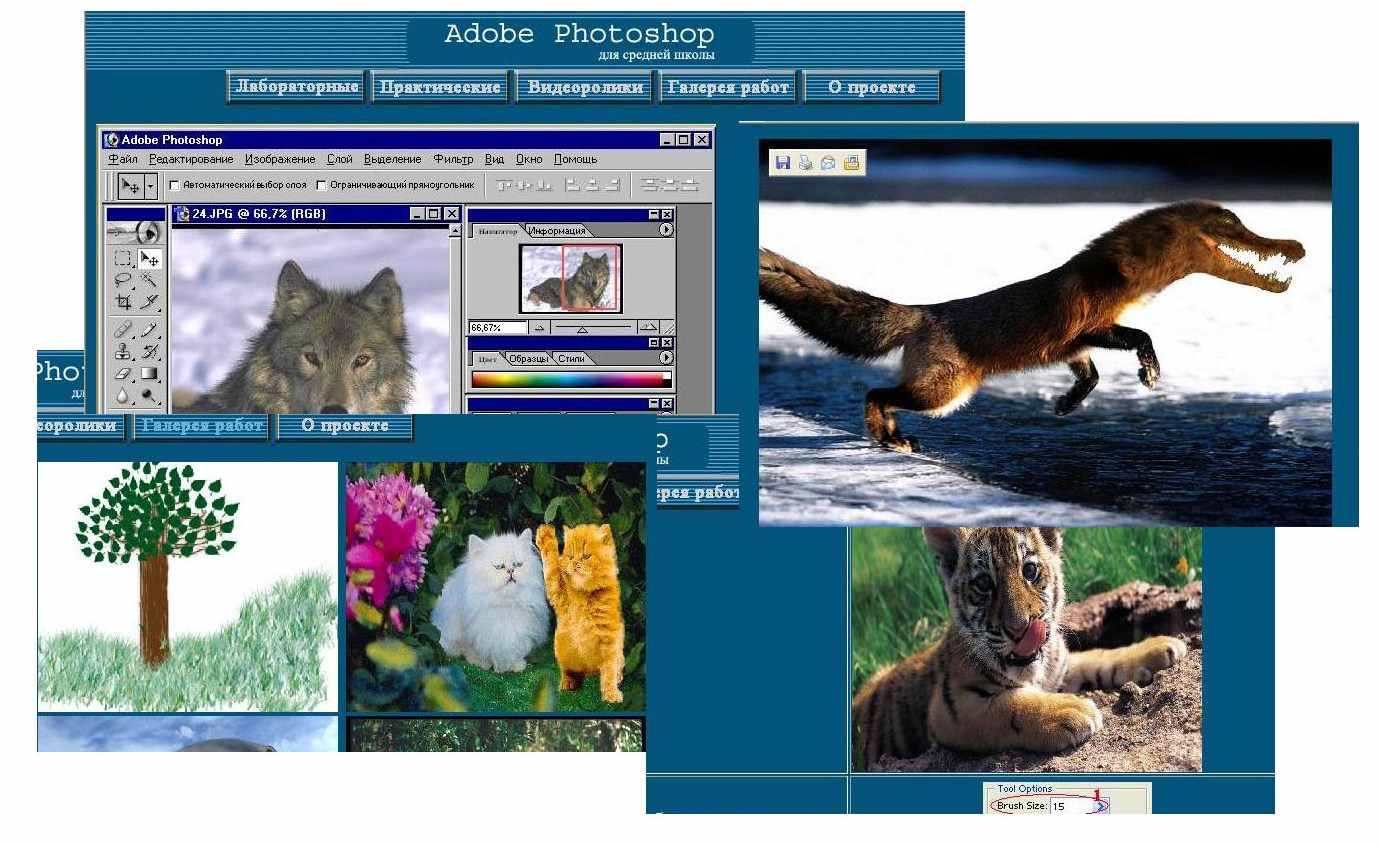
Task: Select the Paintbrush tool
Action: (149, 329)
